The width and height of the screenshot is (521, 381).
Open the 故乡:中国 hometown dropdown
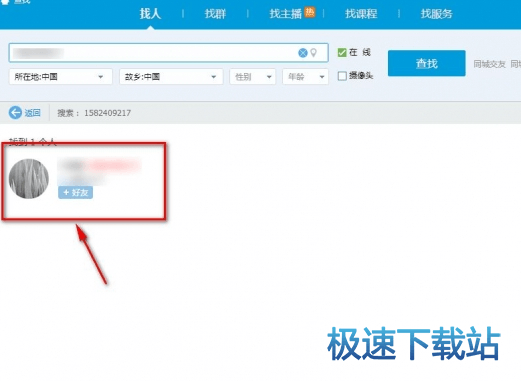171,77
